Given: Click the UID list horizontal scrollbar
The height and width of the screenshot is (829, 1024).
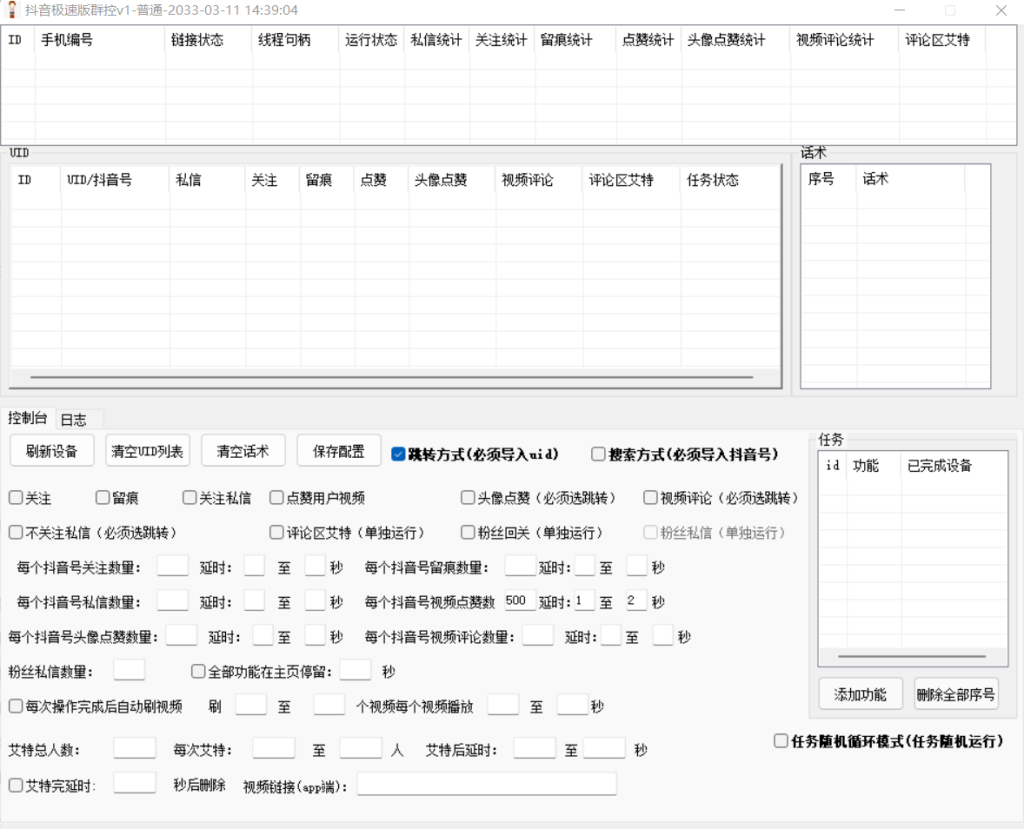Looking at the screenshot, I should 392,378.
